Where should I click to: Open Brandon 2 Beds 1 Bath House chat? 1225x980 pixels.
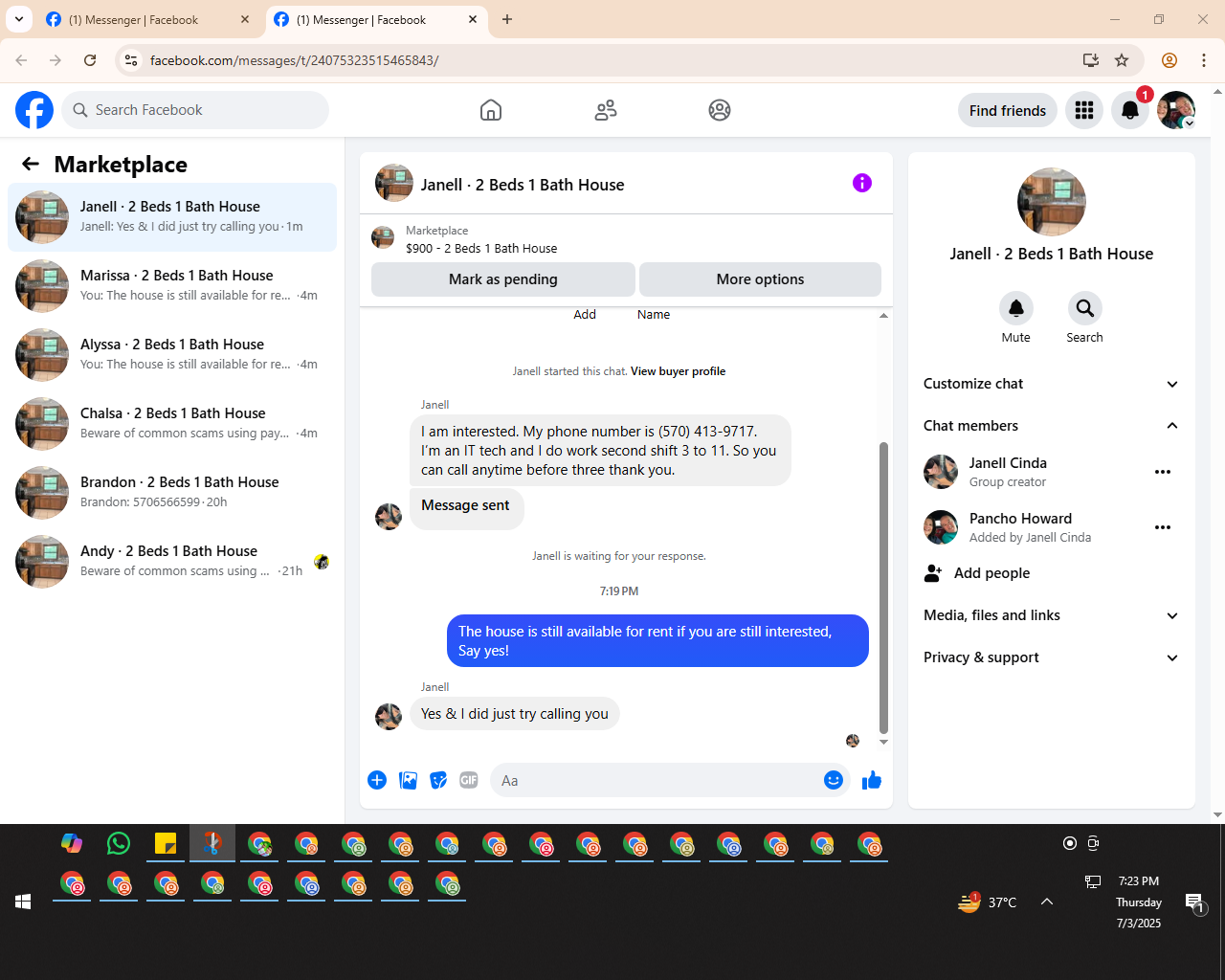(x=172, y=493)
